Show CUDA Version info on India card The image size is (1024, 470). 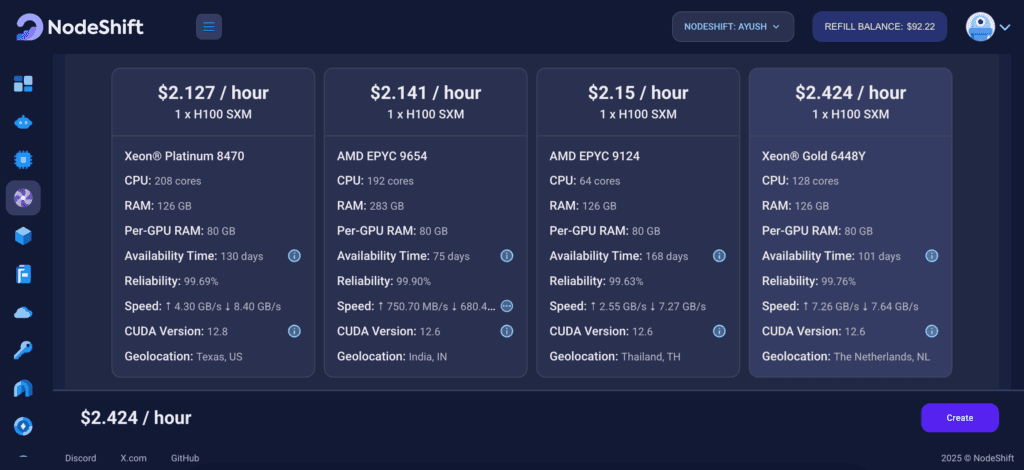click(507, 331)
